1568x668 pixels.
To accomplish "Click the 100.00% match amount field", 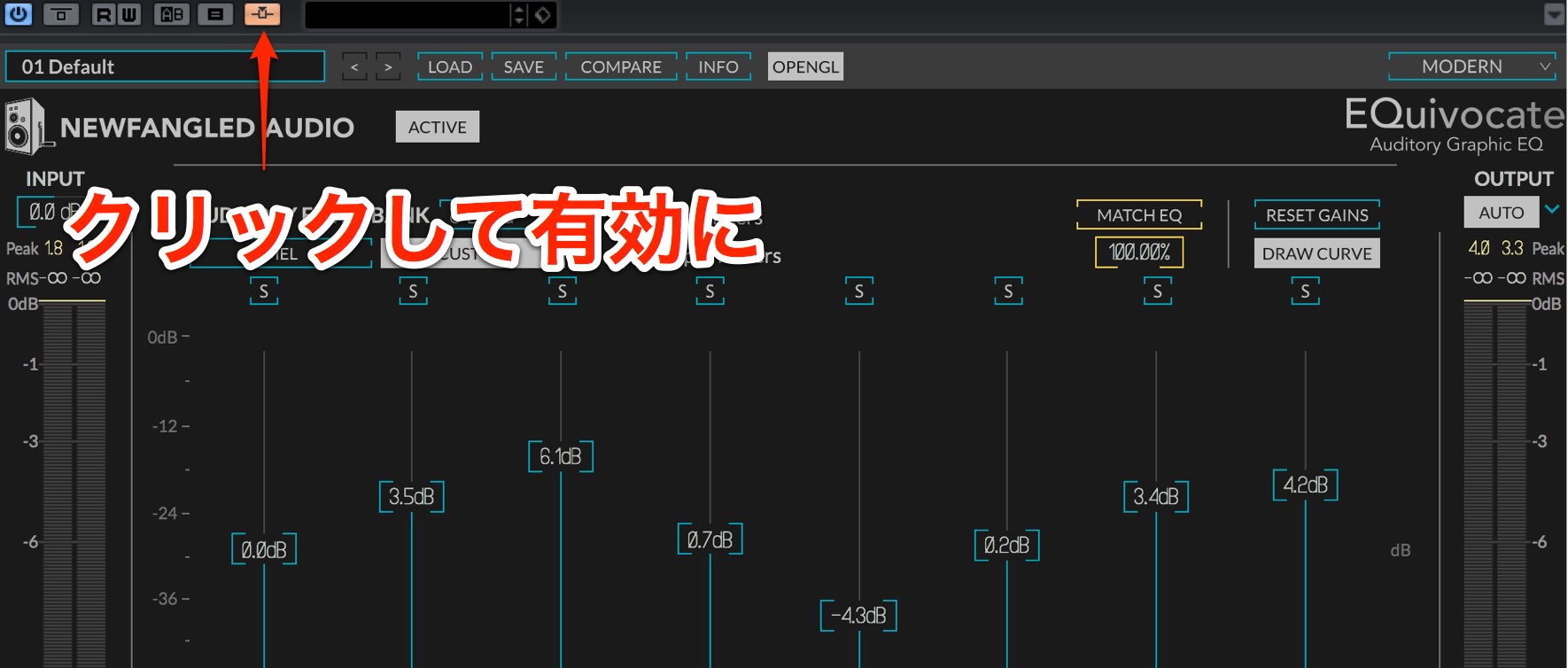I will click(x=1139, y=252).
